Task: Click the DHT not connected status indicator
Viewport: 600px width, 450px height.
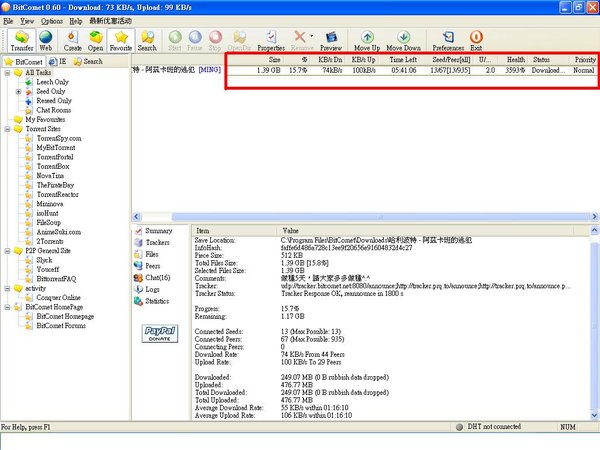Action: click(x=488, y=427)
